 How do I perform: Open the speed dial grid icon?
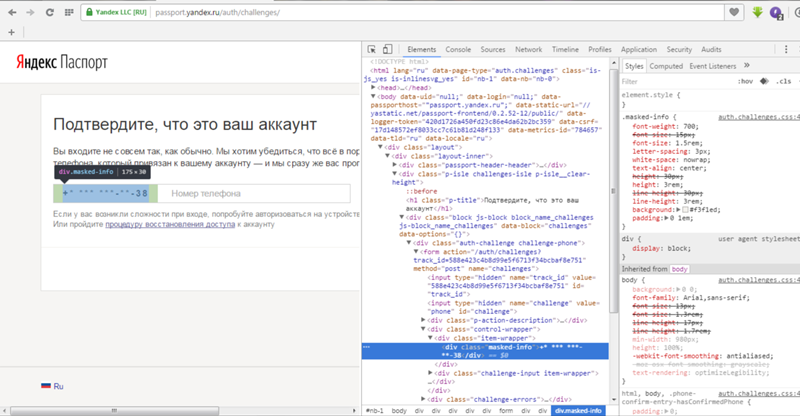69,12
